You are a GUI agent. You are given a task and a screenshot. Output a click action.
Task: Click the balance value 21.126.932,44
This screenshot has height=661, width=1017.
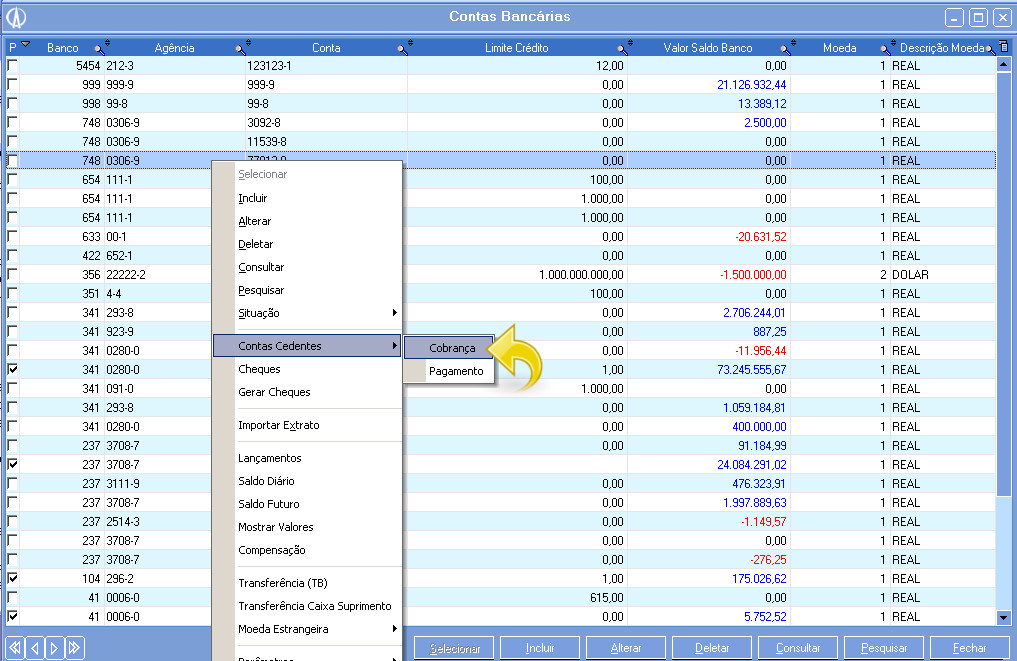pyautogui.click(x=751, y=84)
